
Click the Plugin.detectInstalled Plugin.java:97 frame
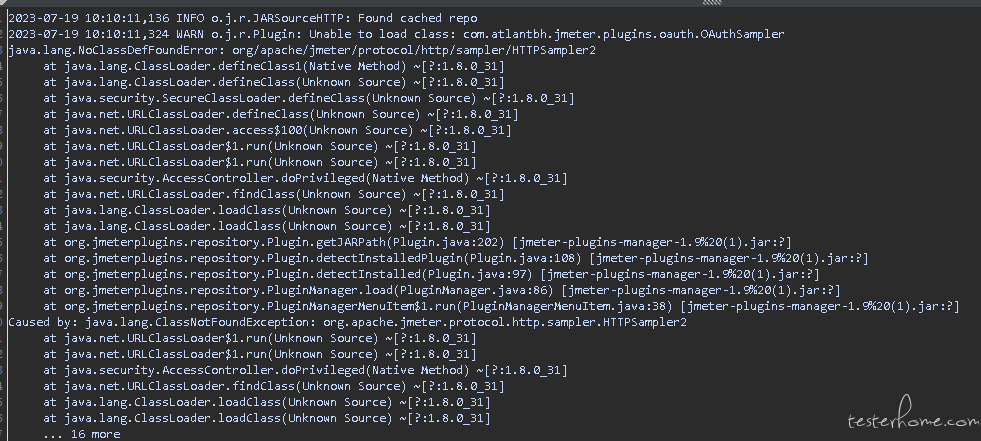[x=431, y=275]
